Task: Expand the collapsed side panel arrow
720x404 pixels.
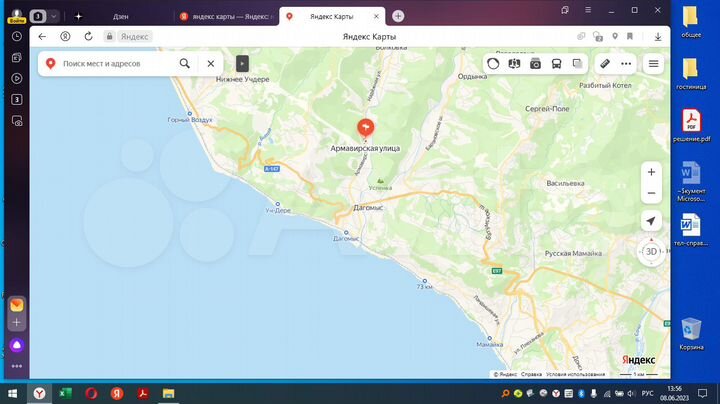Action: 241,63
